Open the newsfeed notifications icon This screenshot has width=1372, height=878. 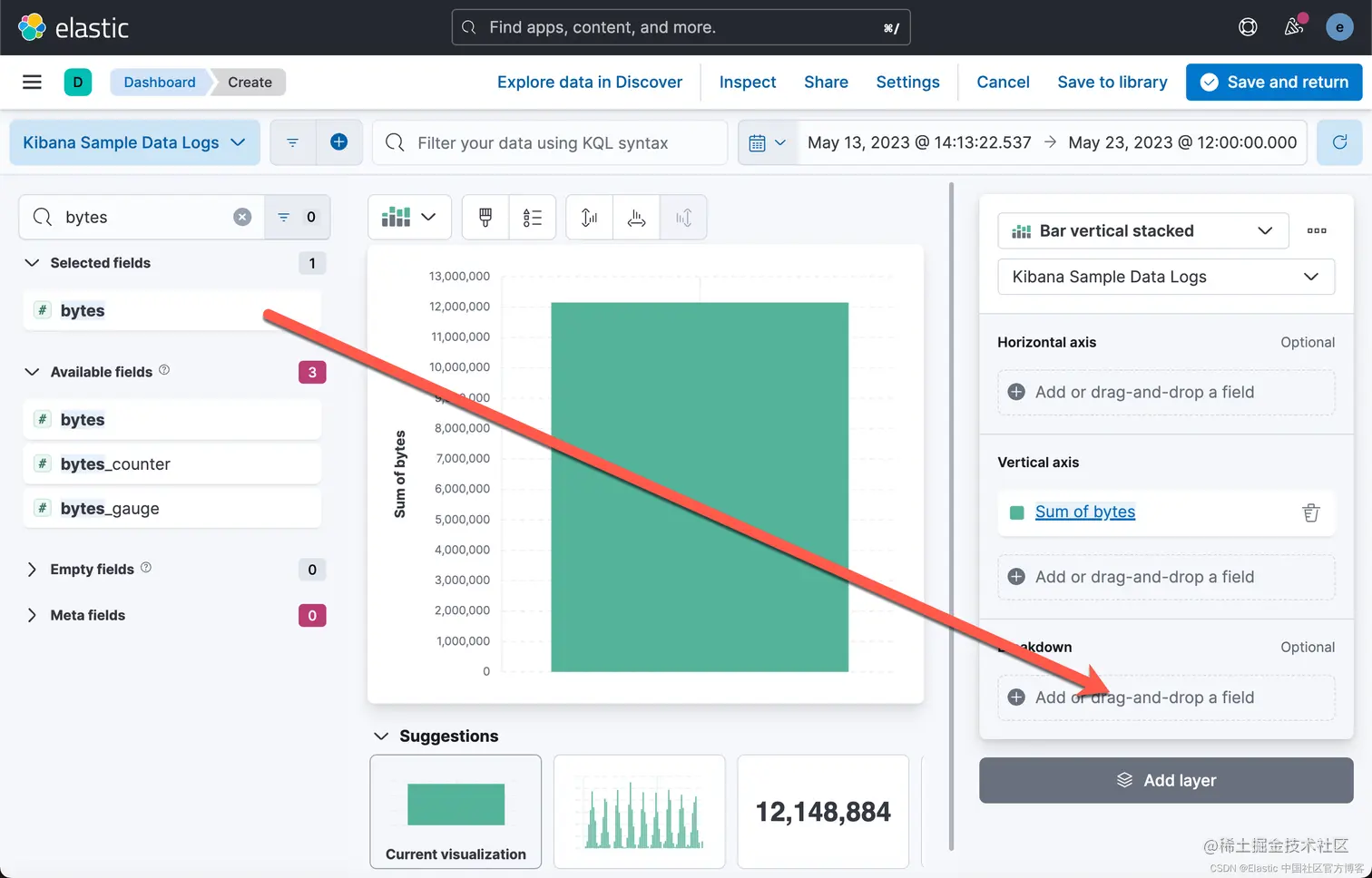pos(1294,27)
